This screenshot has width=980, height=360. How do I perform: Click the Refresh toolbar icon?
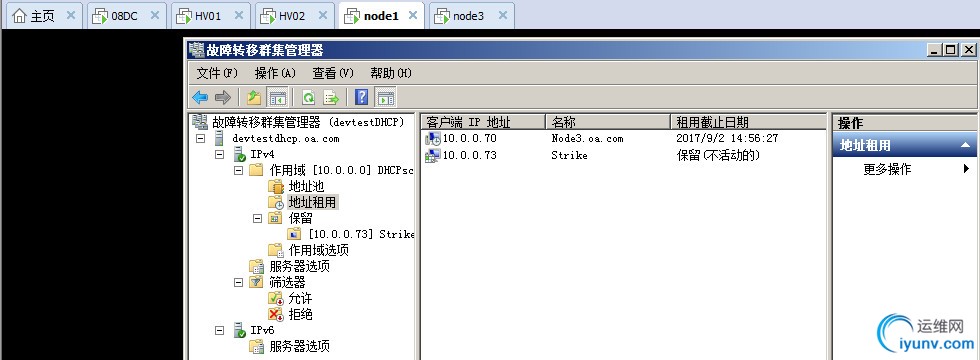click(x=308, y=98)
